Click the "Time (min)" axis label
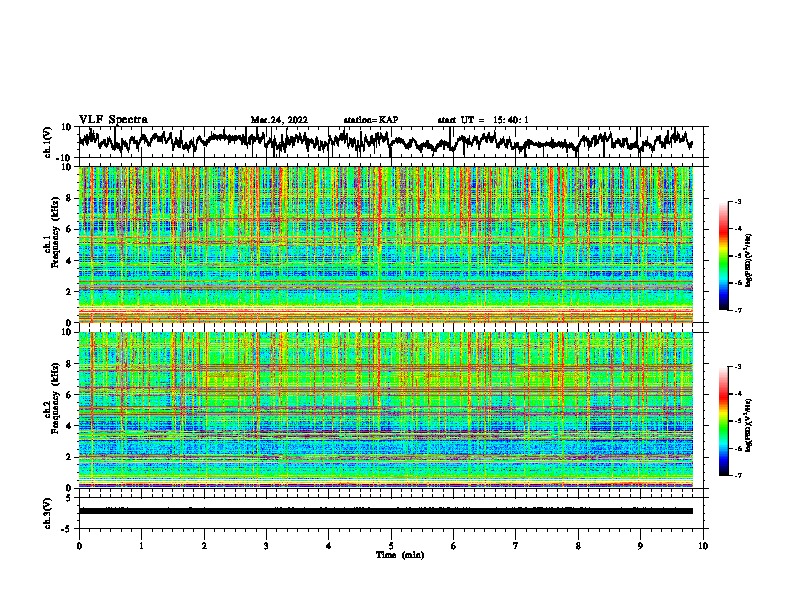Viewport: 792px width, 612px height. coord(400,555)
